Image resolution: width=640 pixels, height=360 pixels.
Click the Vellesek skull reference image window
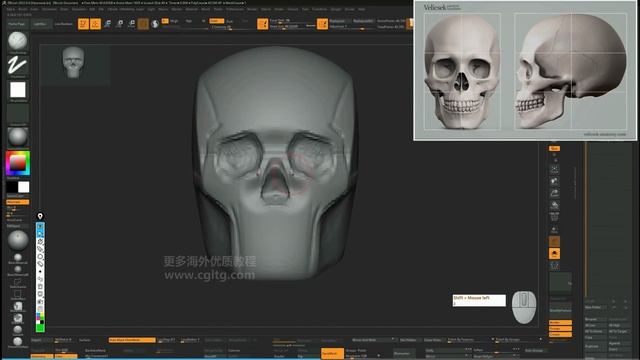(x=525, y=71)
